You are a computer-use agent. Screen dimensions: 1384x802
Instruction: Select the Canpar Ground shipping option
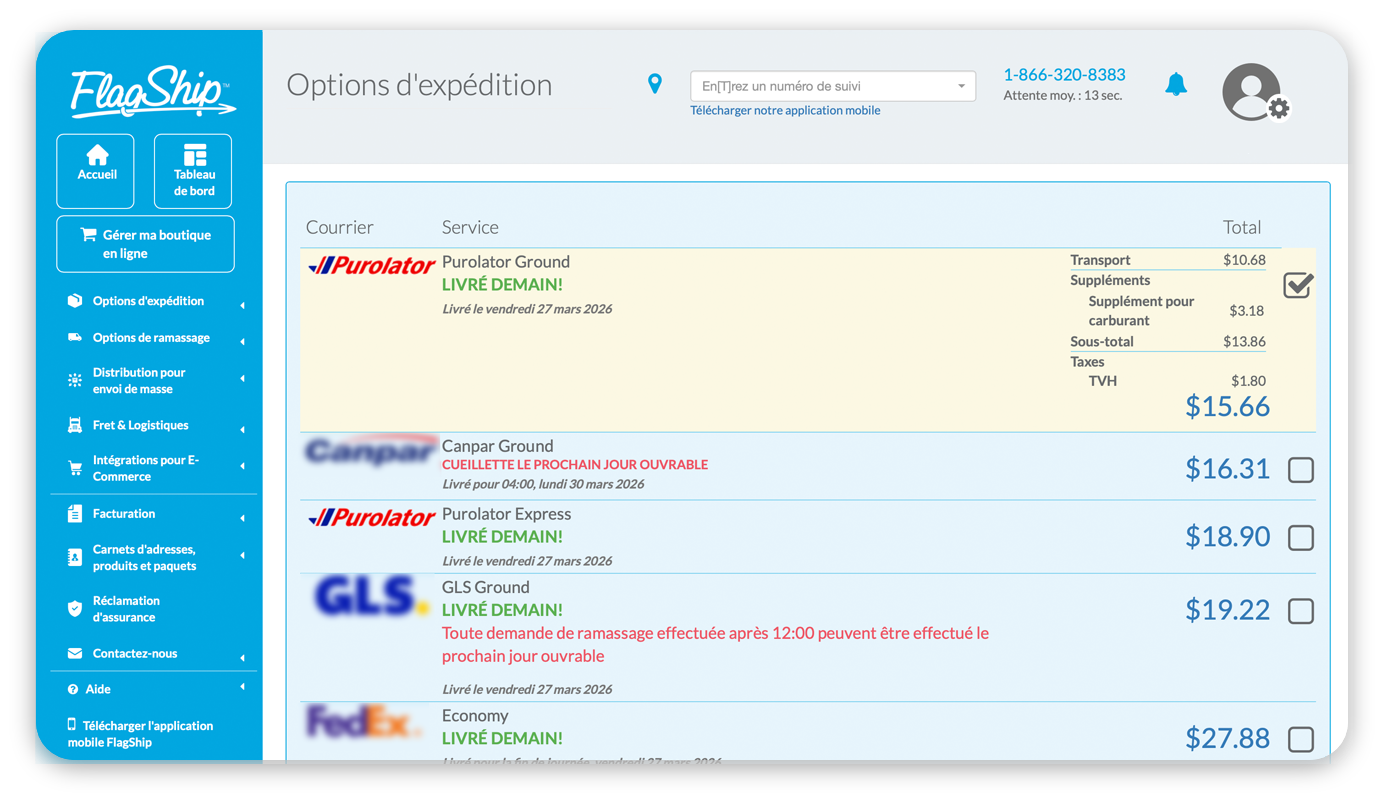[1301, 469]
